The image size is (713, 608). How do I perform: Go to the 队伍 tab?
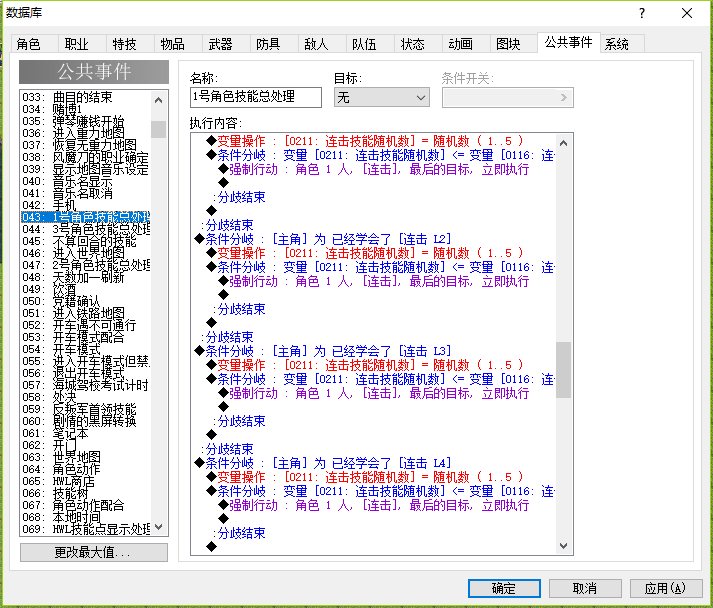370,44
